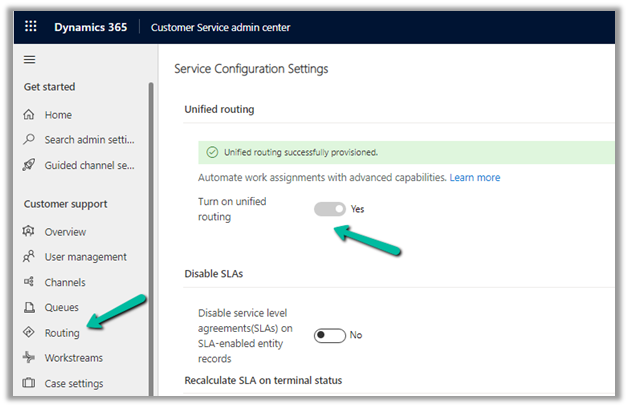Image resolution: width=628 pixels, height=407 pixels.
Task: Open the app launcher waffle icon
Action: point(30,27)
